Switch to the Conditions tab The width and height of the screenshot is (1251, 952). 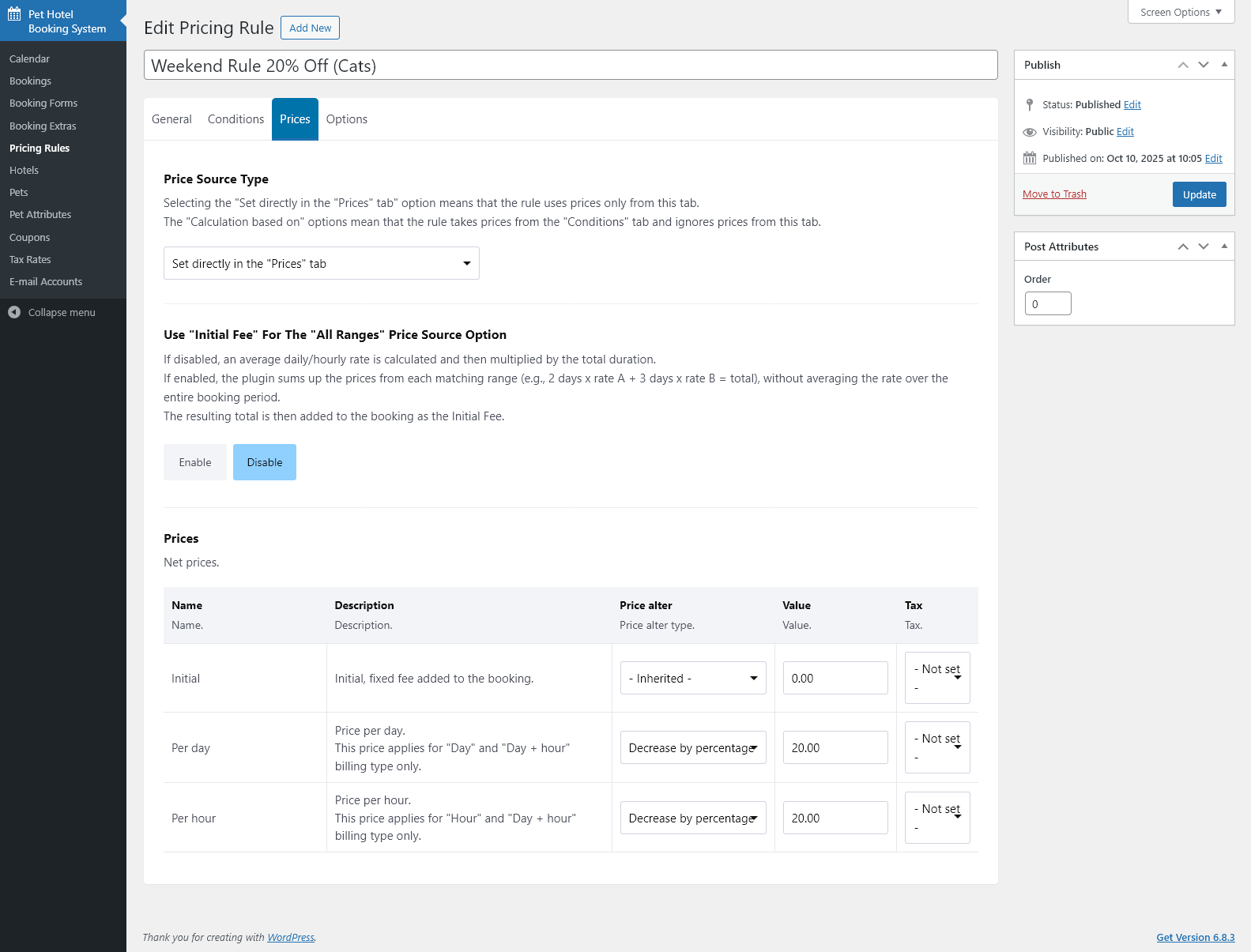point(236,119)
